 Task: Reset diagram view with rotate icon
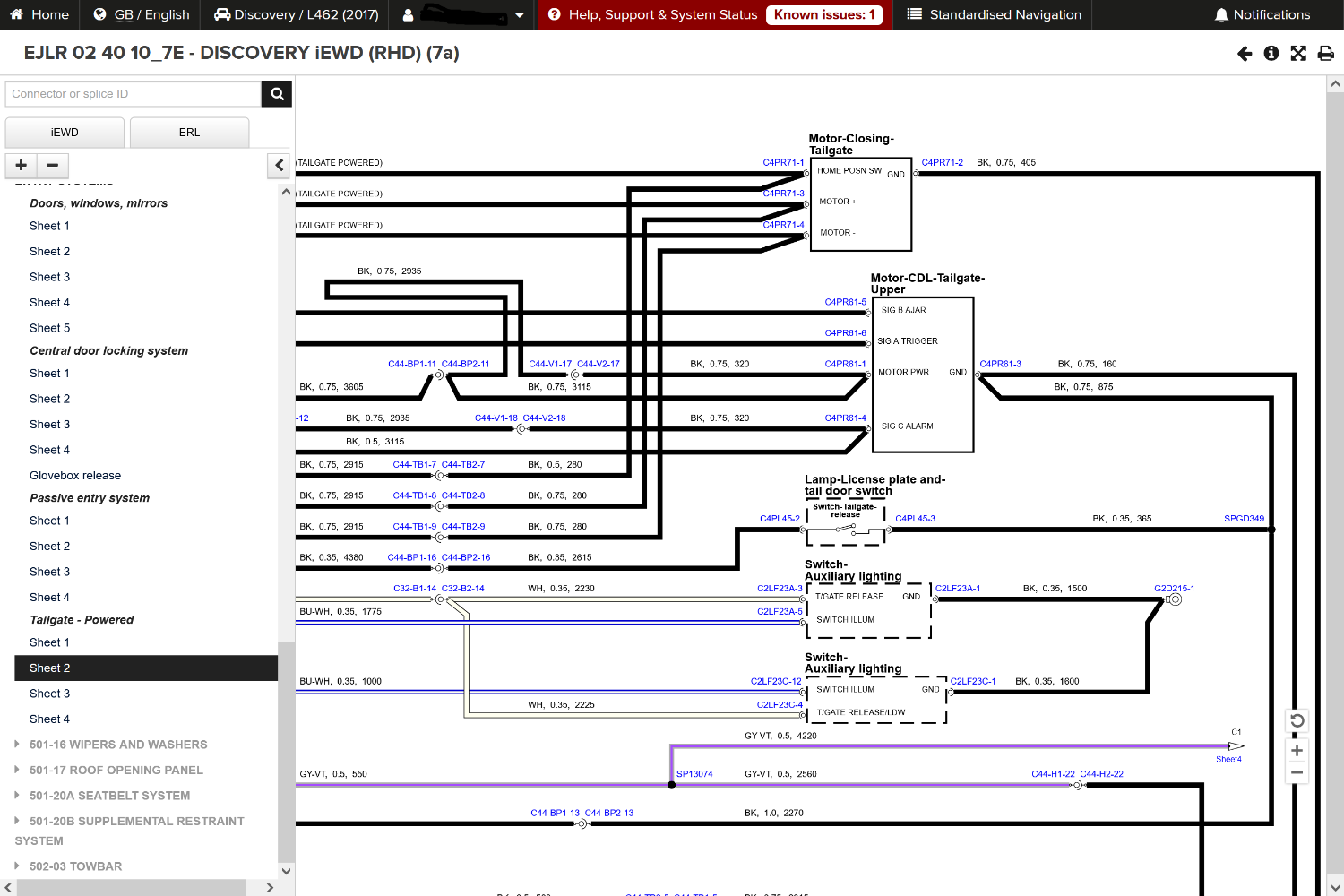[1297, 721]
